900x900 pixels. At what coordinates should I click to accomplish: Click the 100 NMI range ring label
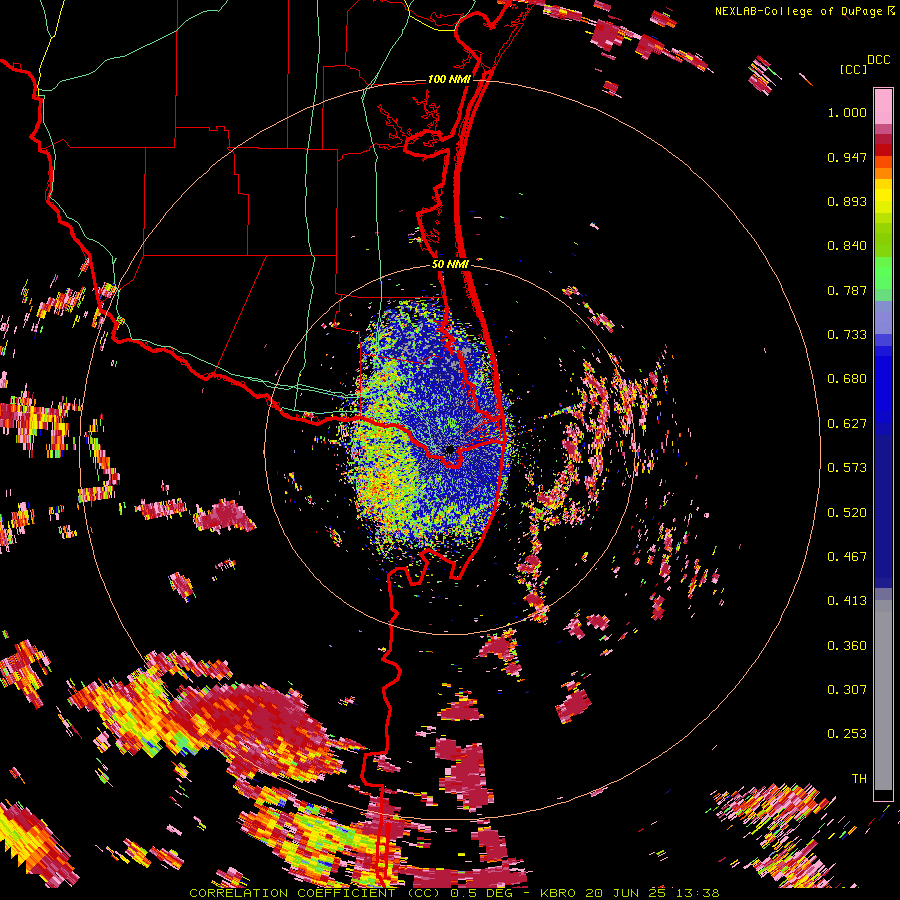[x=449, y=79]
